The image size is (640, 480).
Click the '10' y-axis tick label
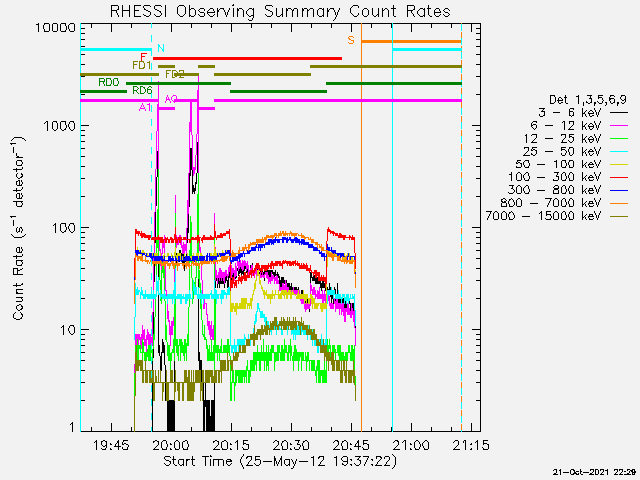[68, 330]
